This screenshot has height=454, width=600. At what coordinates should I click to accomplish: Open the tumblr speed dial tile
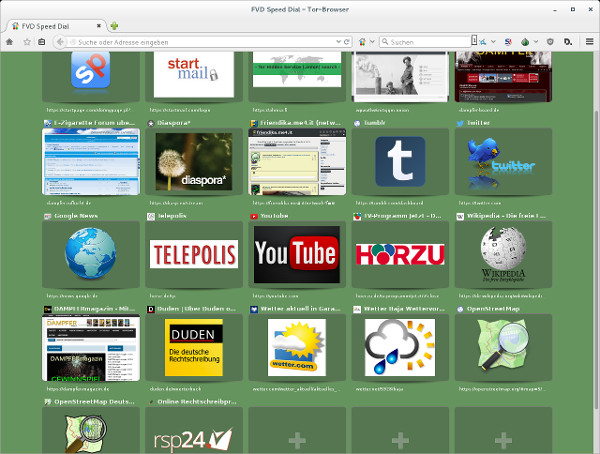point(399,160)
